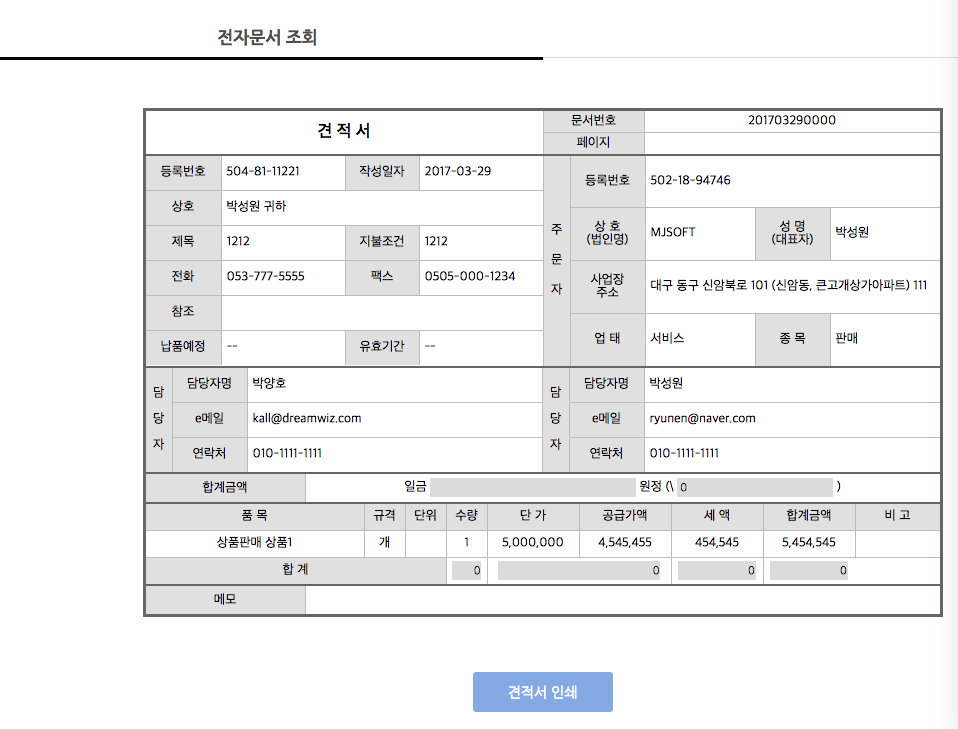The width and height of the screenshot is (958, 729).
Task: Select the 업태 label cell
Action: pyautogui.click(x=607, y=339)
